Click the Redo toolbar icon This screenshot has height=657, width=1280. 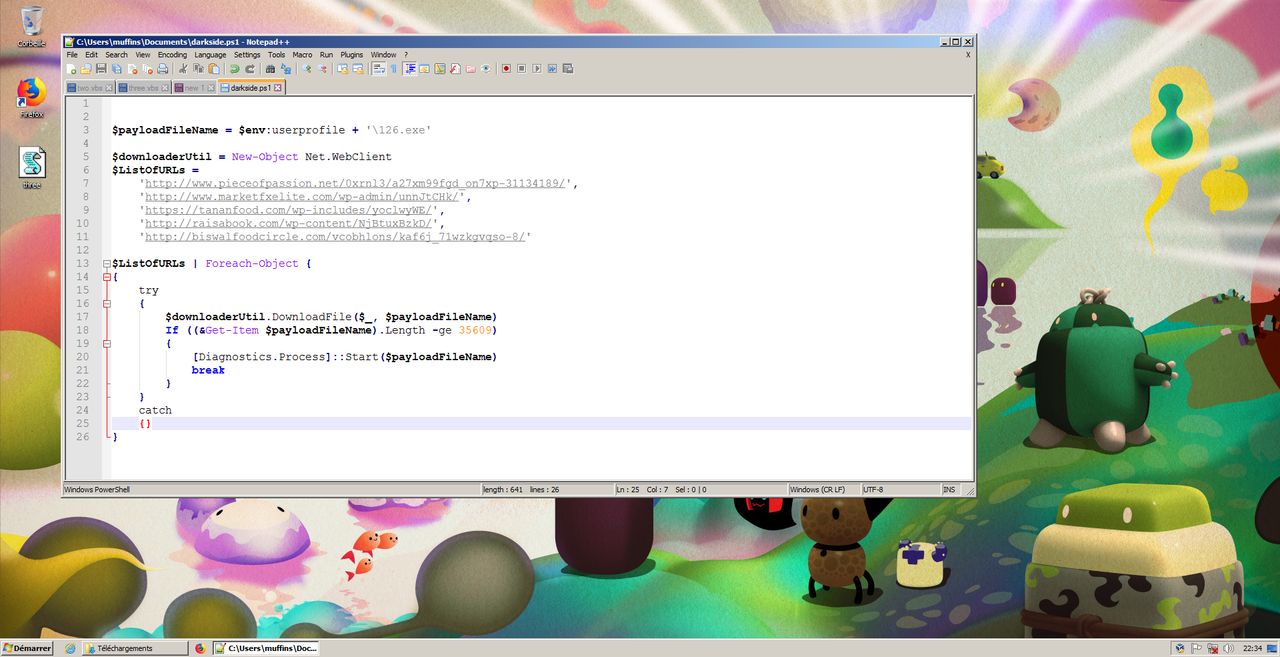[x=250, y=69]
